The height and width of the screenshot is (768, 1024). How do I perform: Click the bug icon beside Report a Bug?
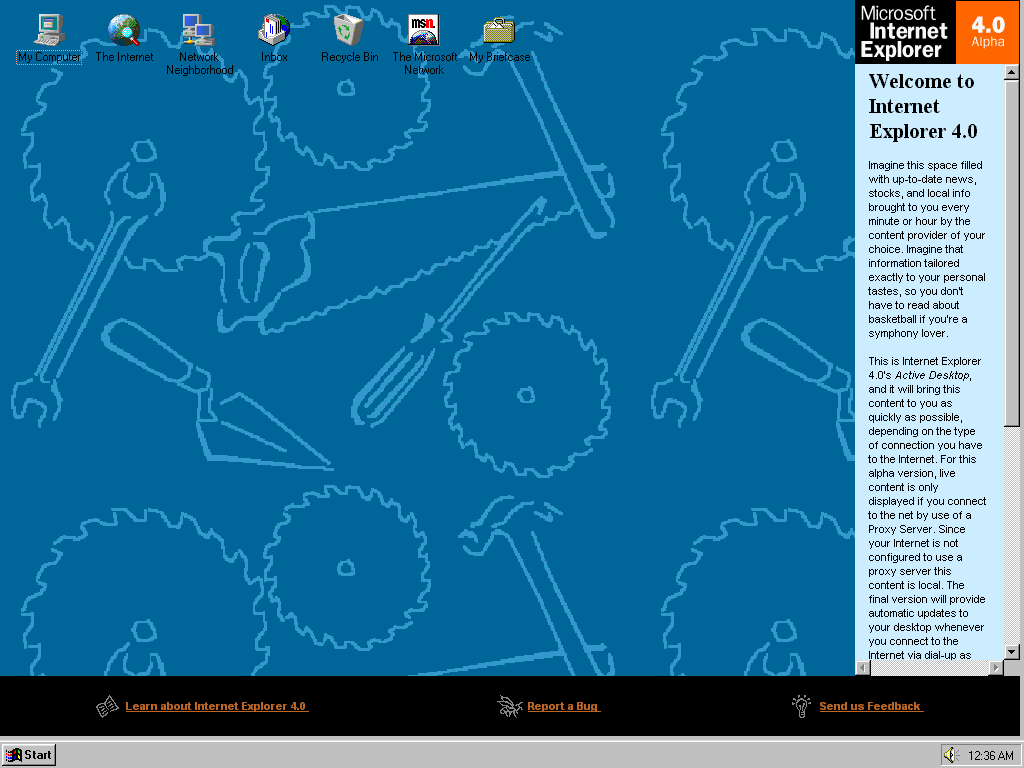[x=510, y=706]
